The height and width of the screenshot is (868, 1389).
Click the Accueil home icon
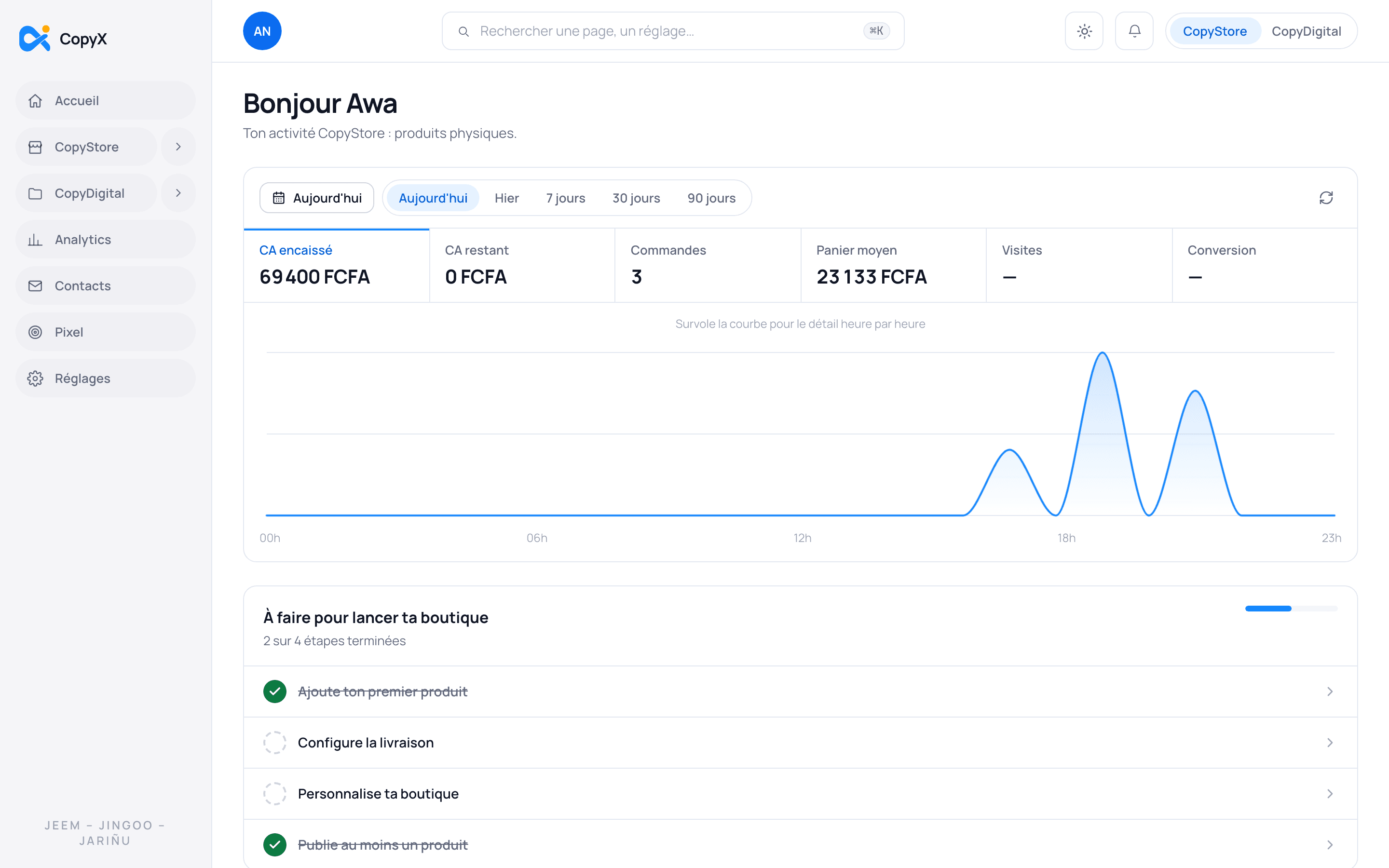pyautogui.click(x=36, y=100)
